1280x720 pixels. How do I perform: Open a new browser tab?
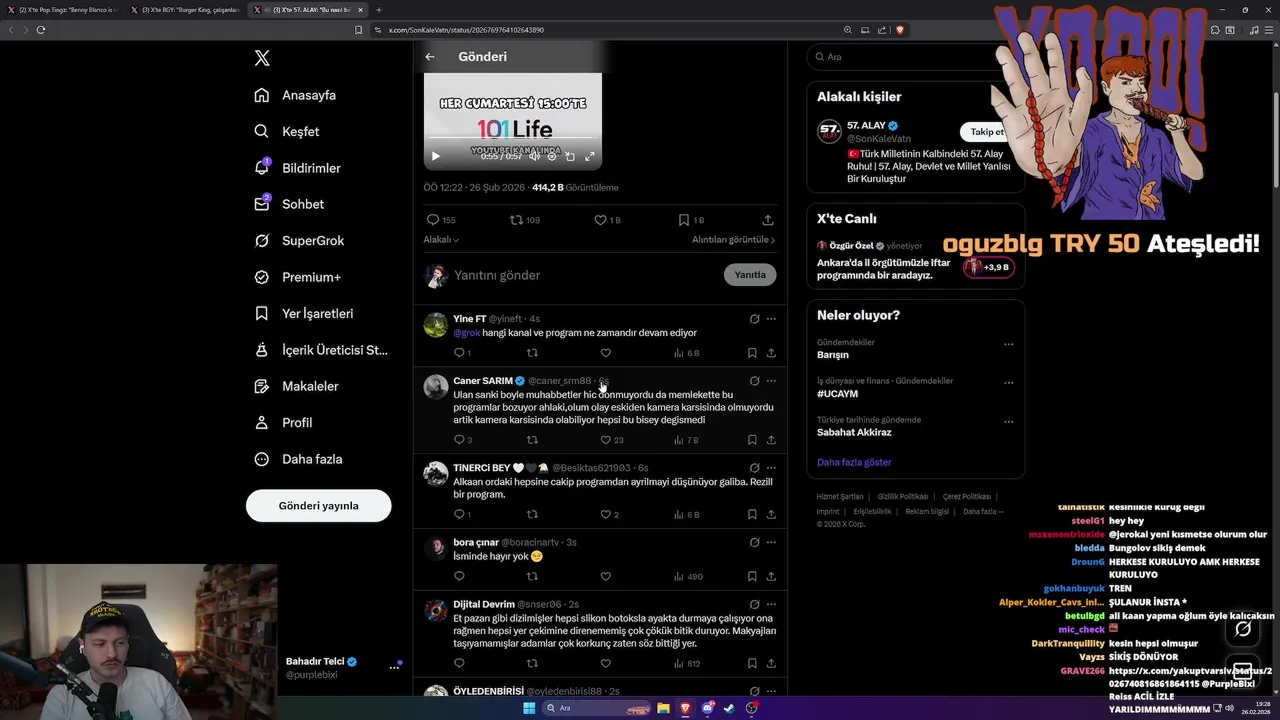(x=378, y=10)
